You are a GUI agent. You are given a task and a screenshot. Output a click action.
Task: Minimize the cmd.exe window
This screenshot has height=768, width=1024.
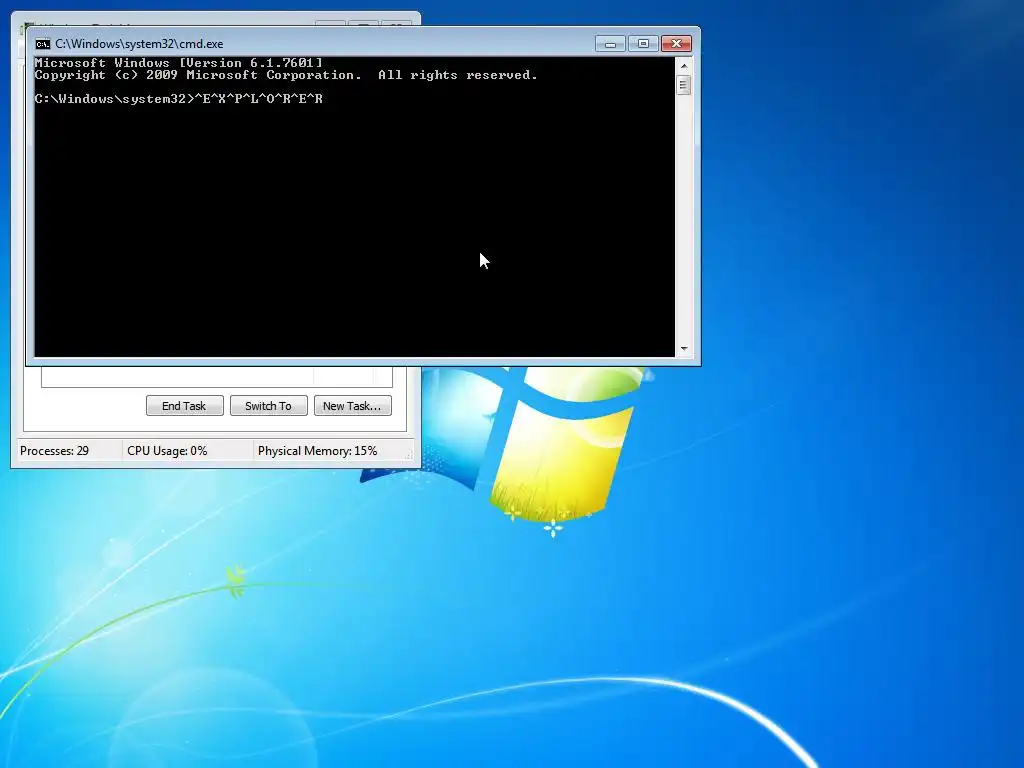pos(610,44)
